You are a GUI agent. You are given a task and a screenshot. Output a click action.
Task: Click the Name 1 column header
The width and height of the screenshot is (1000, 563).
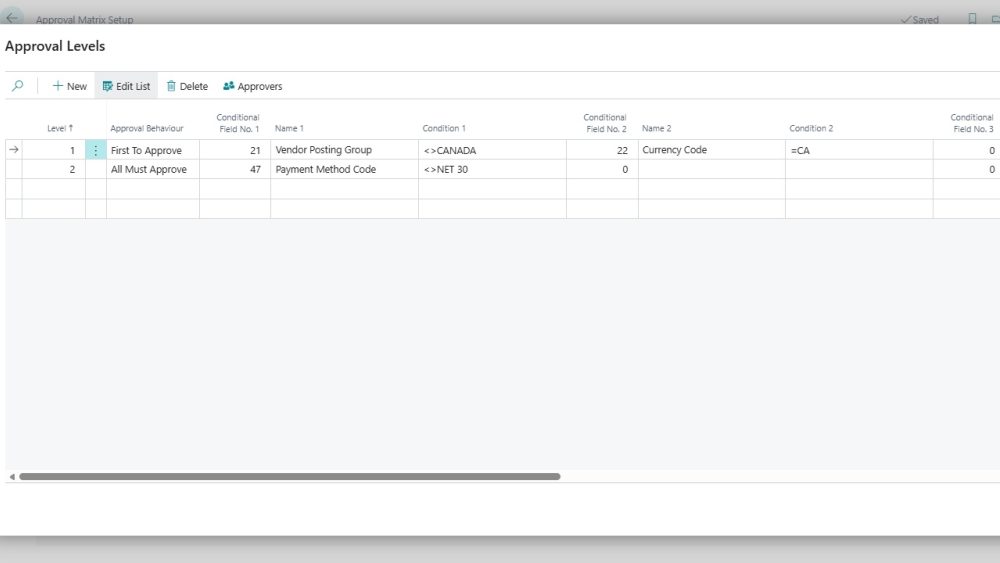tap(289, 128)
